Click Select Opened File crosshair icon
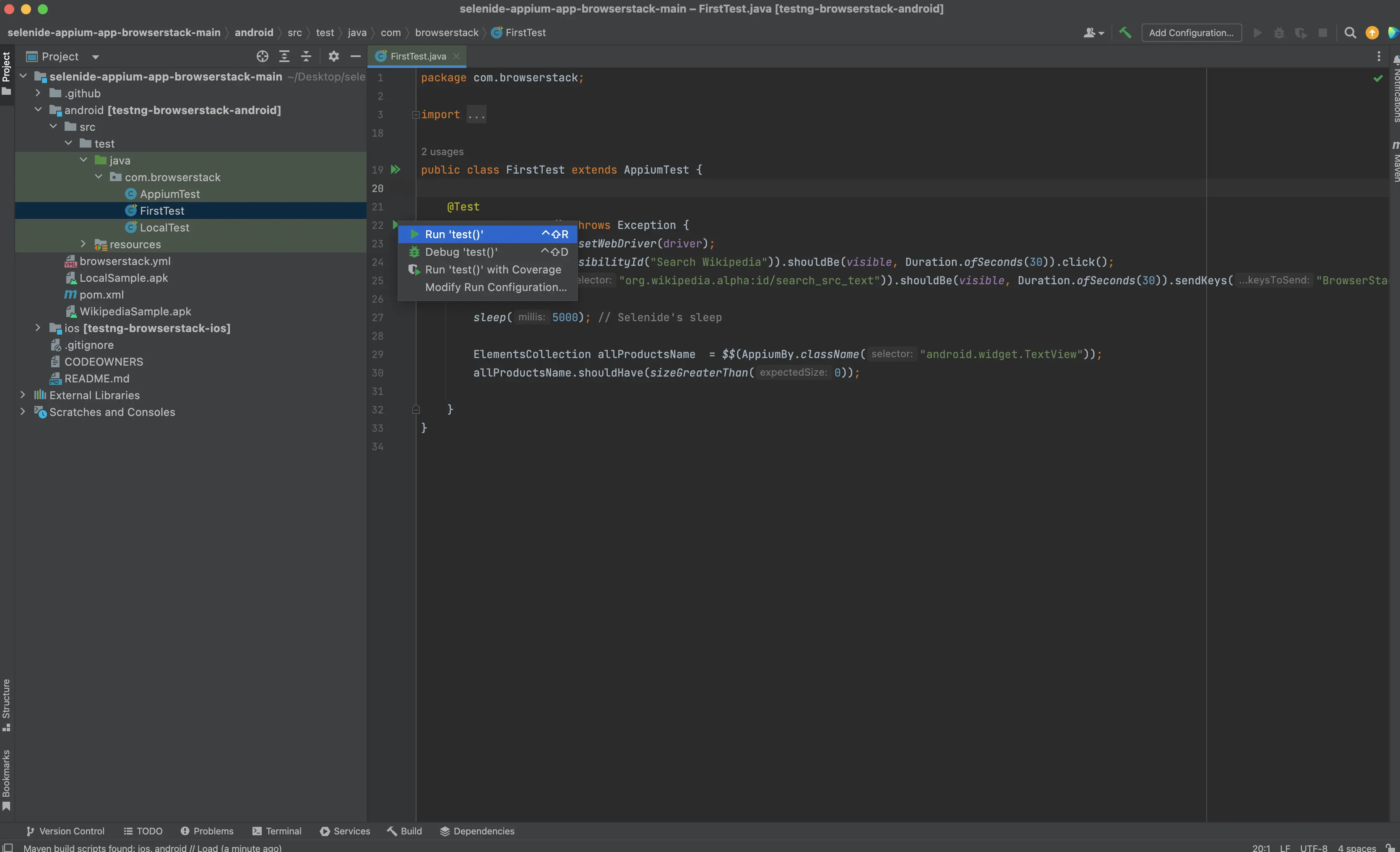The width and height of the screenshot is (1400, 852). click(x=262, y=56)
